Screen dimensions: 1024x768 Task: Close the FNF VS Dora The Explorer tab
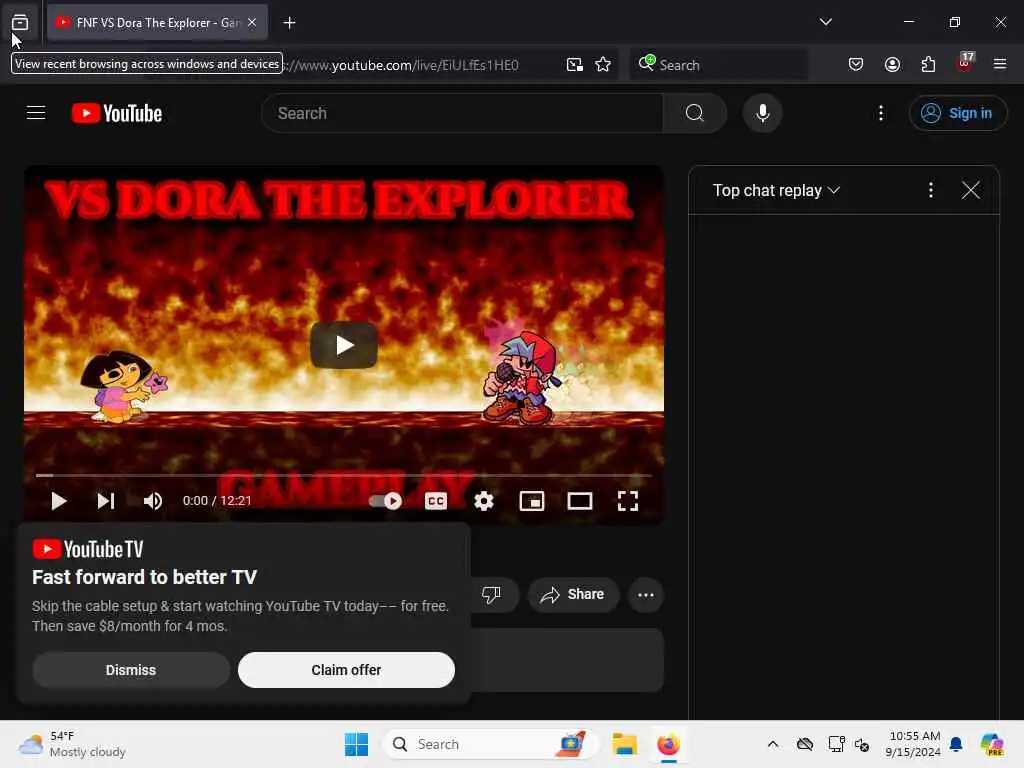[252, 22]
